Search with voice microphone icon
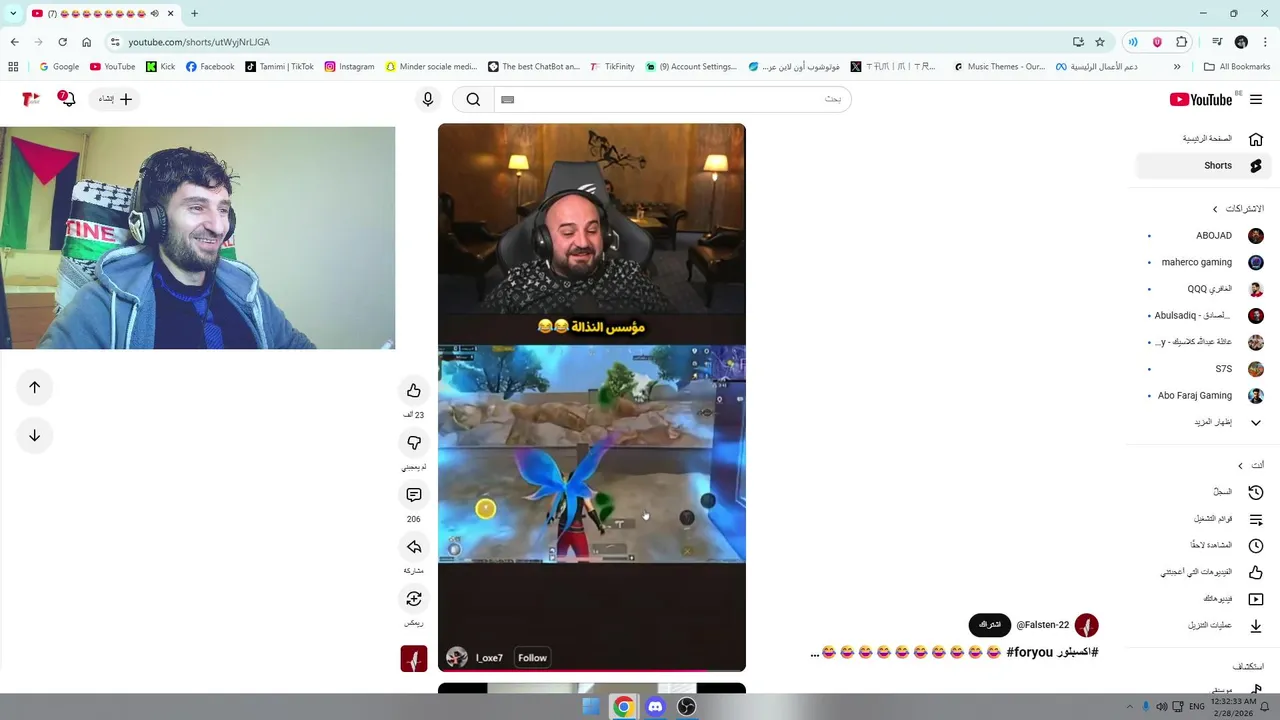Image resolution: width=1280 pixels, height=720 pixels. (428, 99)
